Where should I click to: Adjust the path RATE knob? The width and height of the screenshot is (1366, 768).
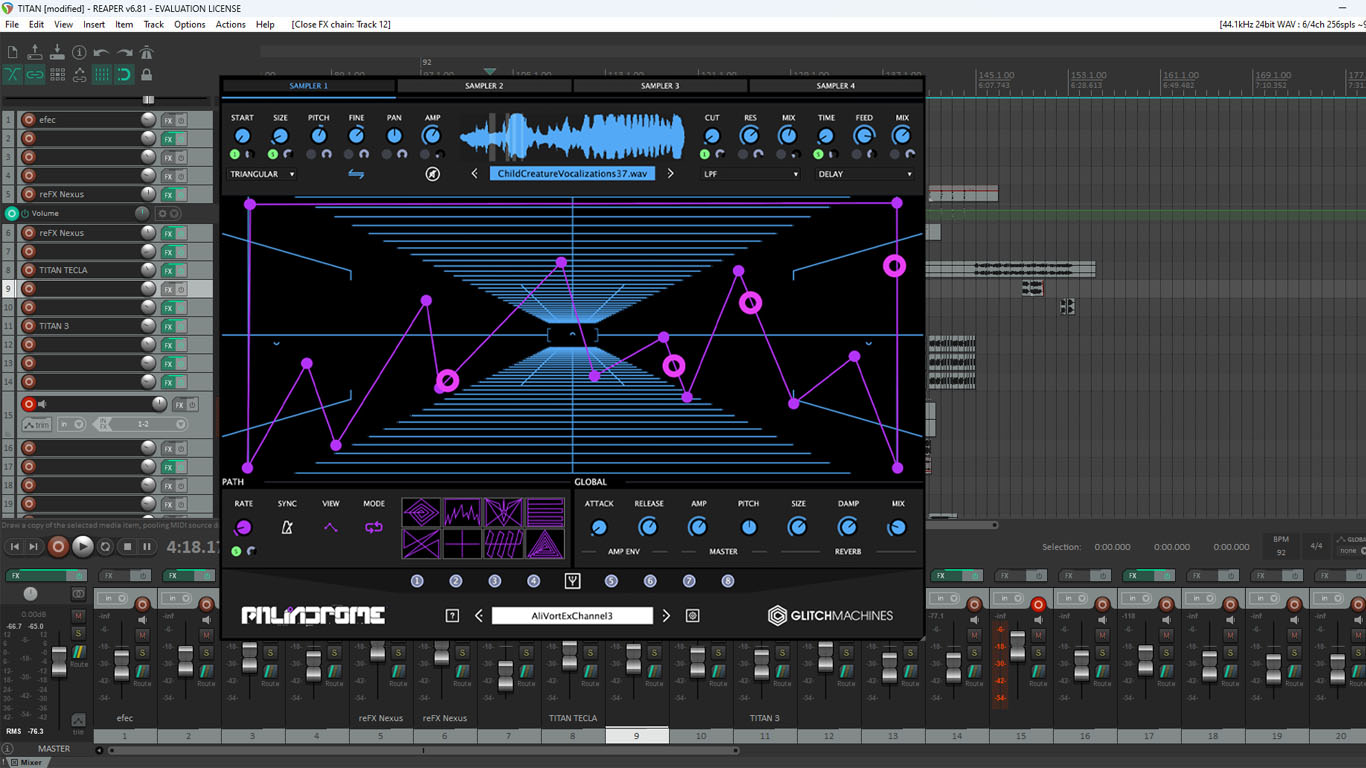point(243,527)
